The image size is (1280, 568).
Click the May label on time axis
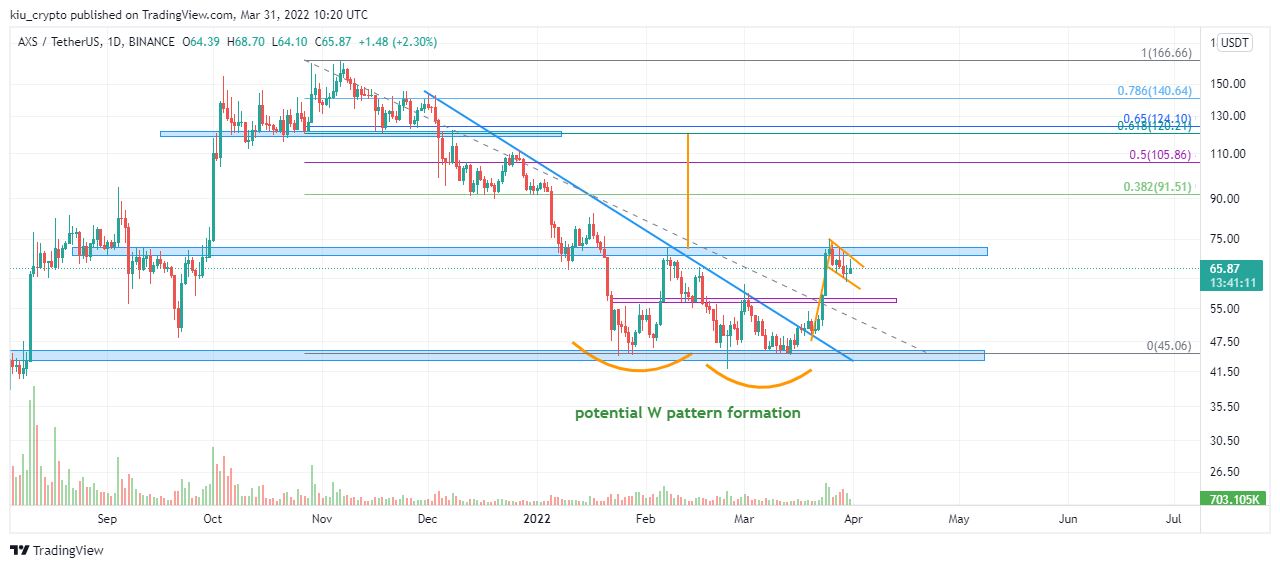coord(959,520)
